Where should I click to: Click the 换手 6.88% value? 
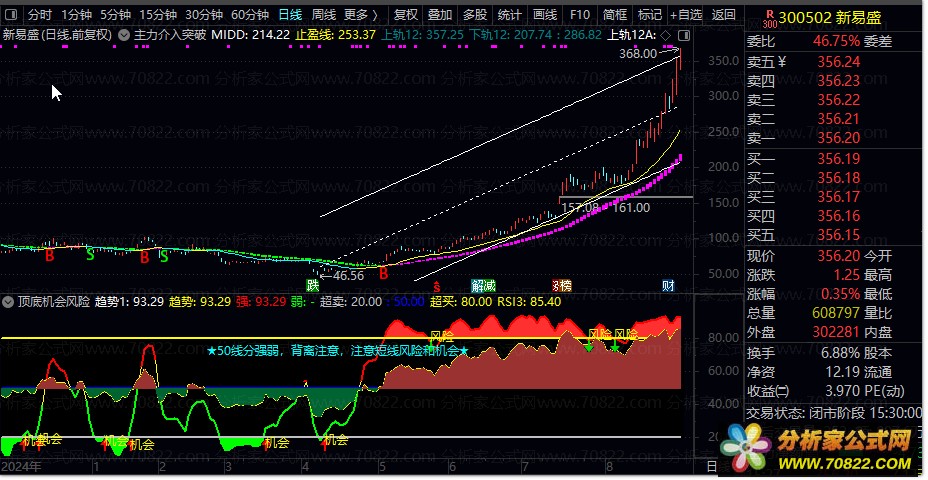click(841, 353)
